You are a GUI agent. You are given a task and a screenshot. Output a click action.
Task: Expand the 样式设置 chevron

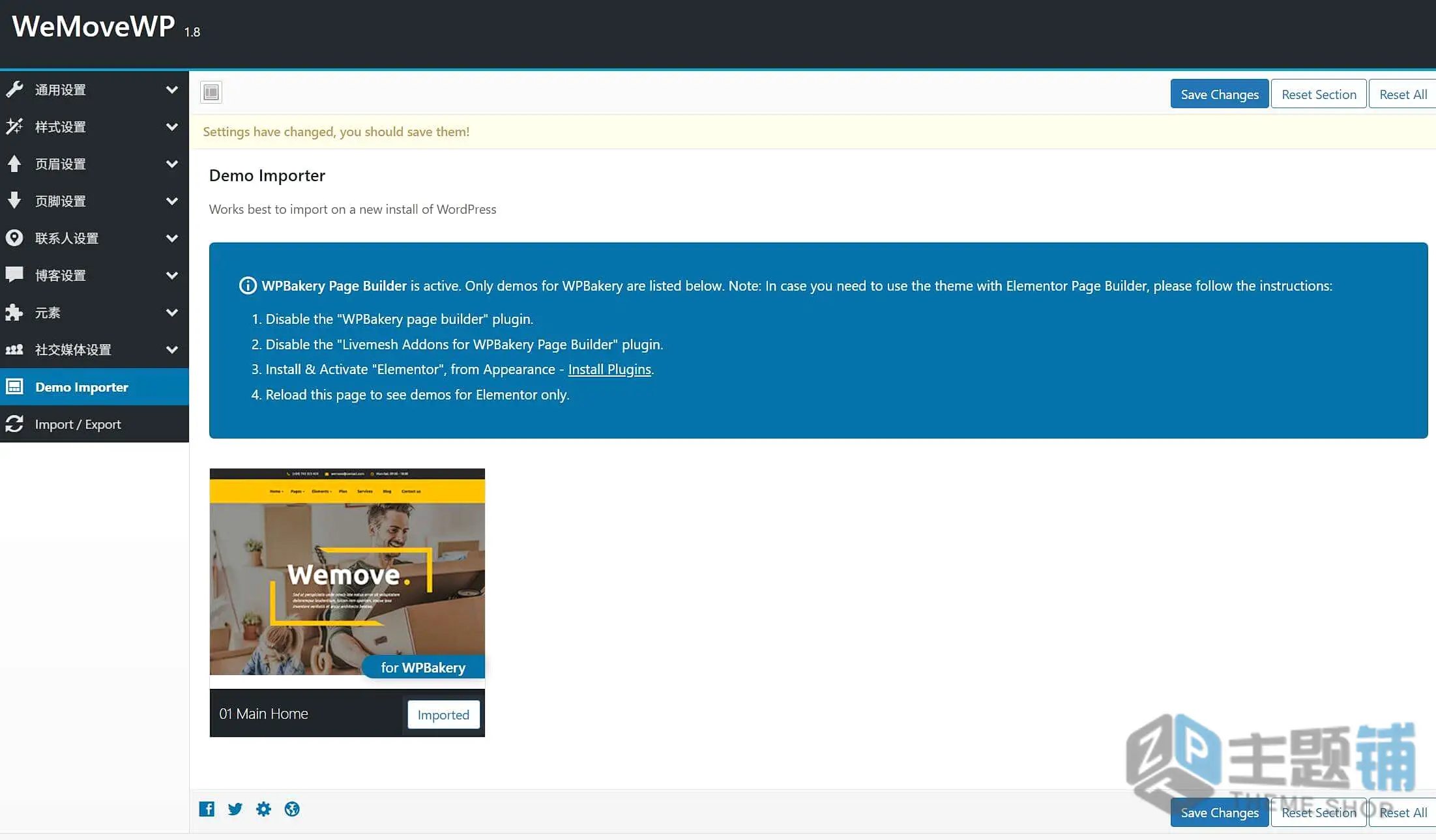(x=172, y=126)
